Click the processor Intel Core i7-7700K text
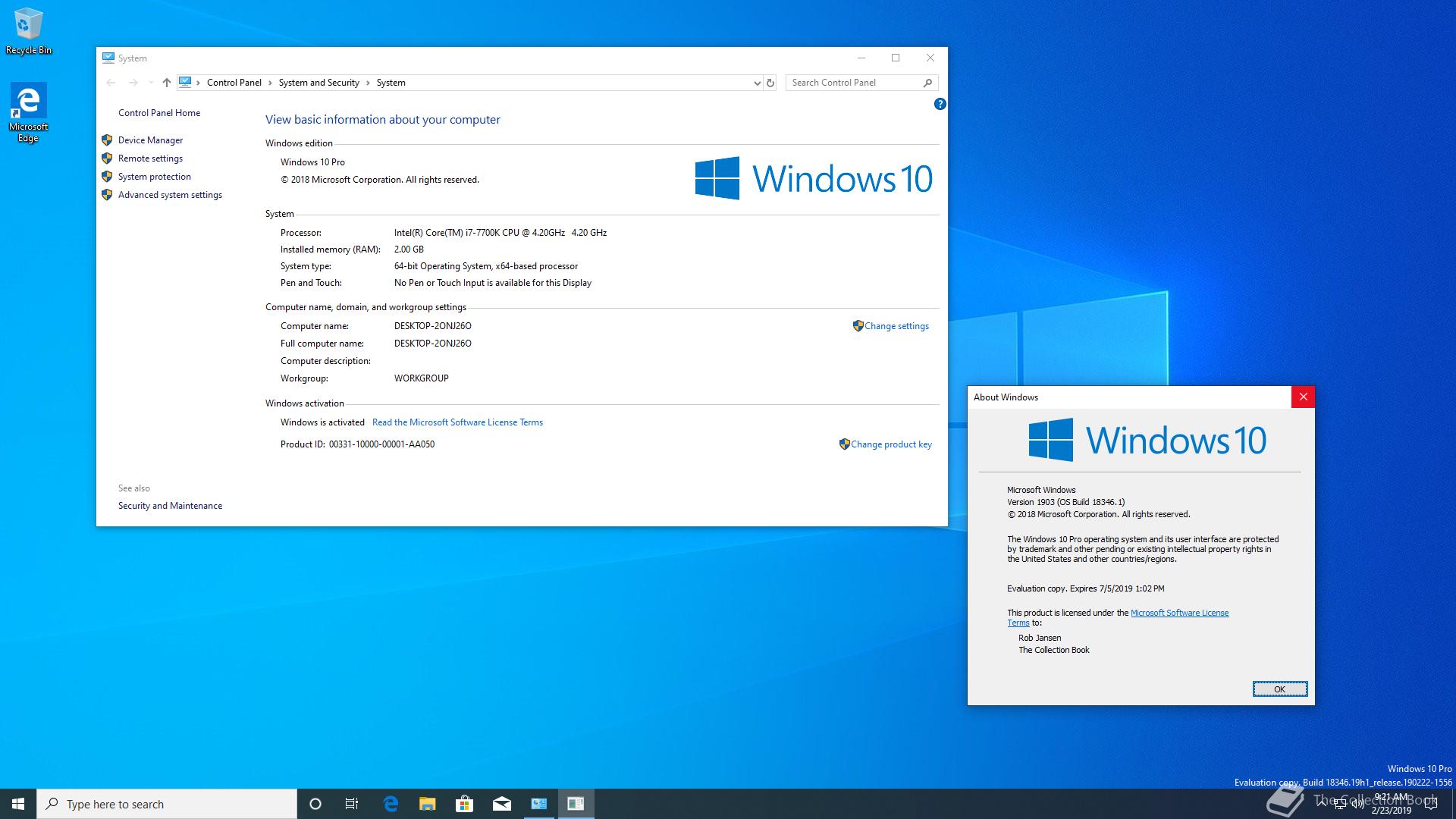This screenshot has width=1456, height=819. (500, 233)
